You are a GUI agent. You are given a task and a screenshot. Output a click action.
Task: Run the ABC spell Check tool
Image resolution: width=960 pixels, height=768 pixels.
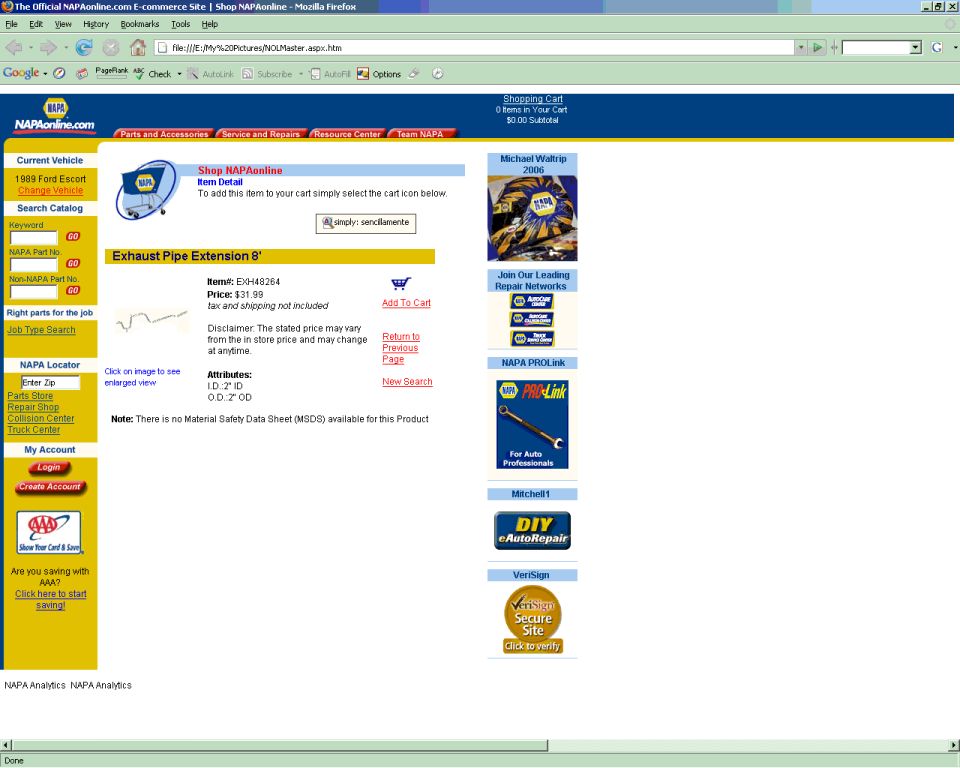click(x=152, y=73)
